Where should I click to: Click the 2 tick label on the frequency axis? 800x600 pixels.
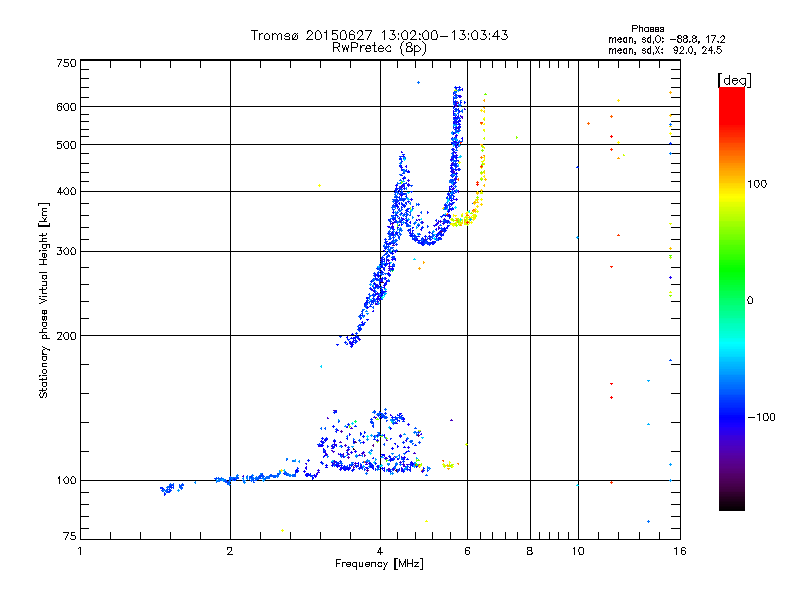pos(230,551)
